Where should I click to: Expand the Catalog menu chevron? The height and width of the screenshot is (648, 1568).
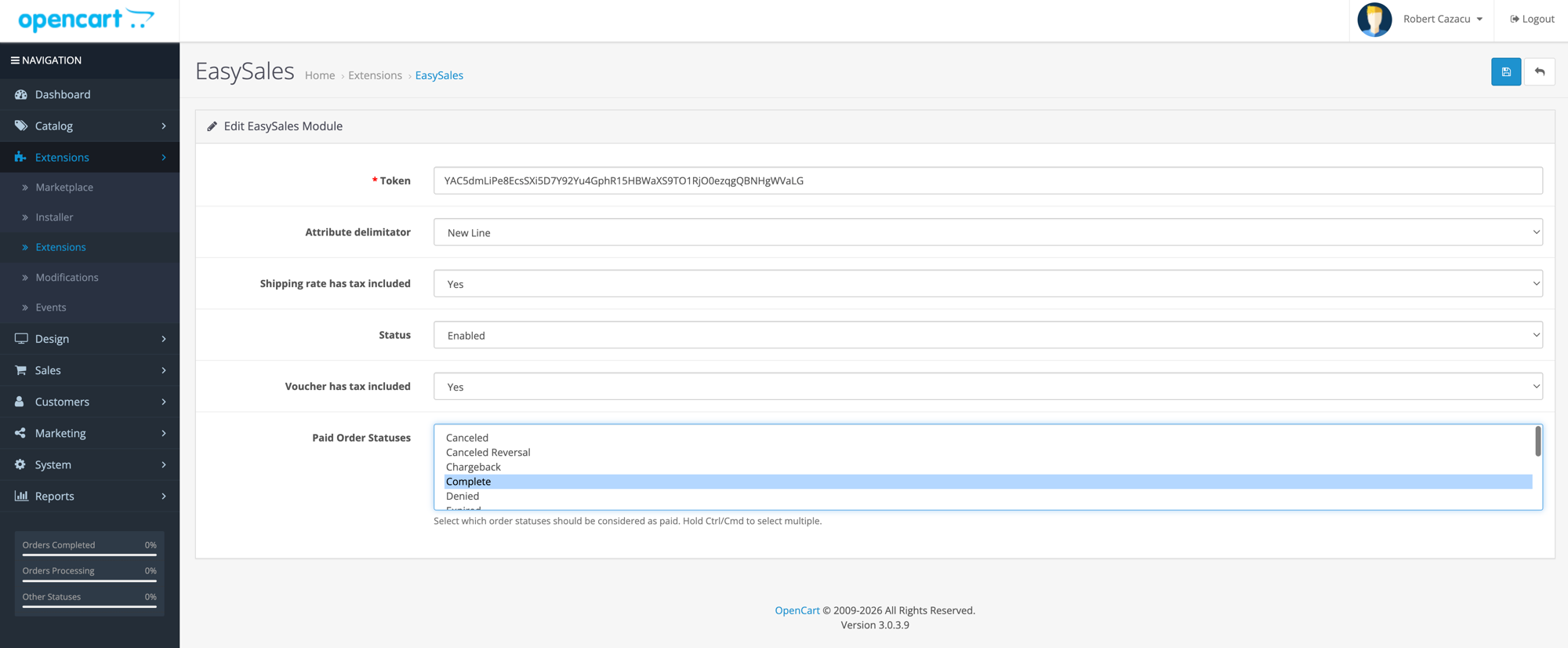[x=164, y=126]
